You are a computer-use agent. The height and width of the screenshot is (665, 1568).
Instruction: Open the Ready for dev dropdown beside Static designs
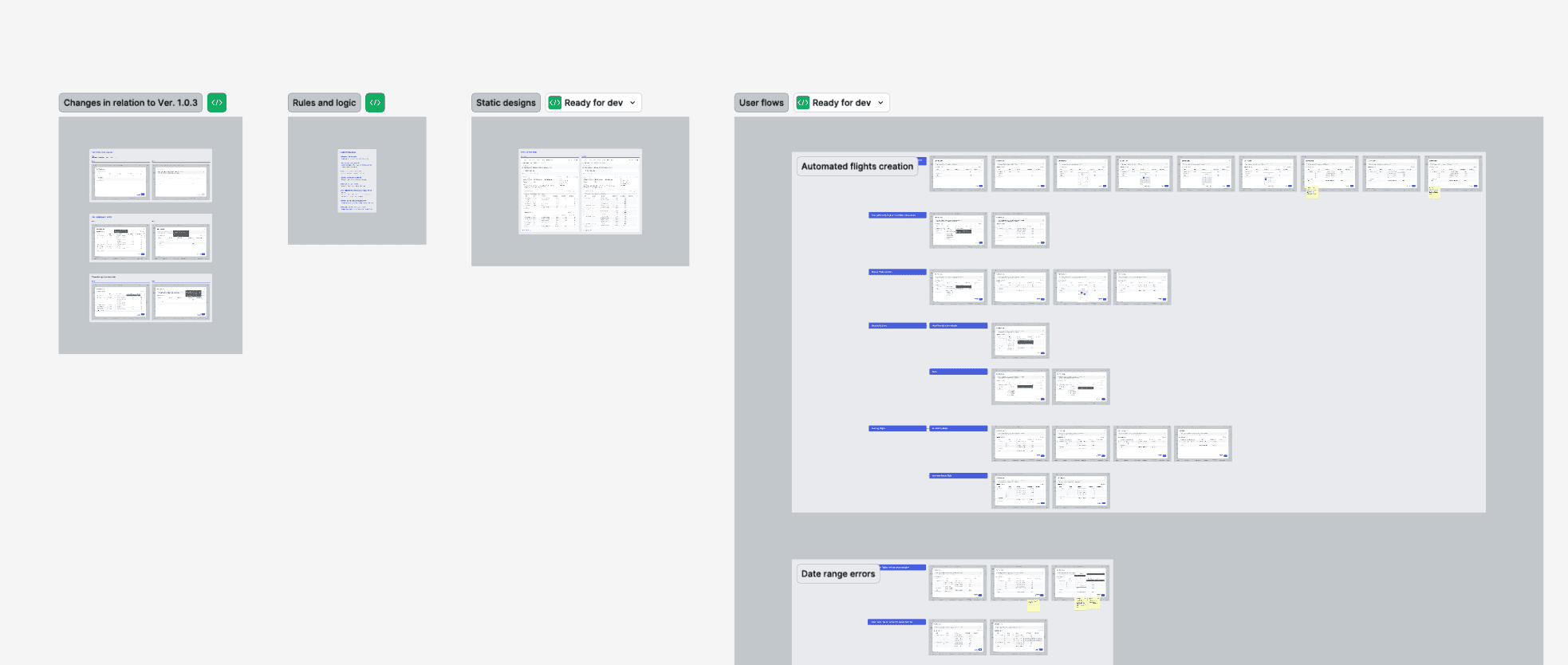(594, 103)
